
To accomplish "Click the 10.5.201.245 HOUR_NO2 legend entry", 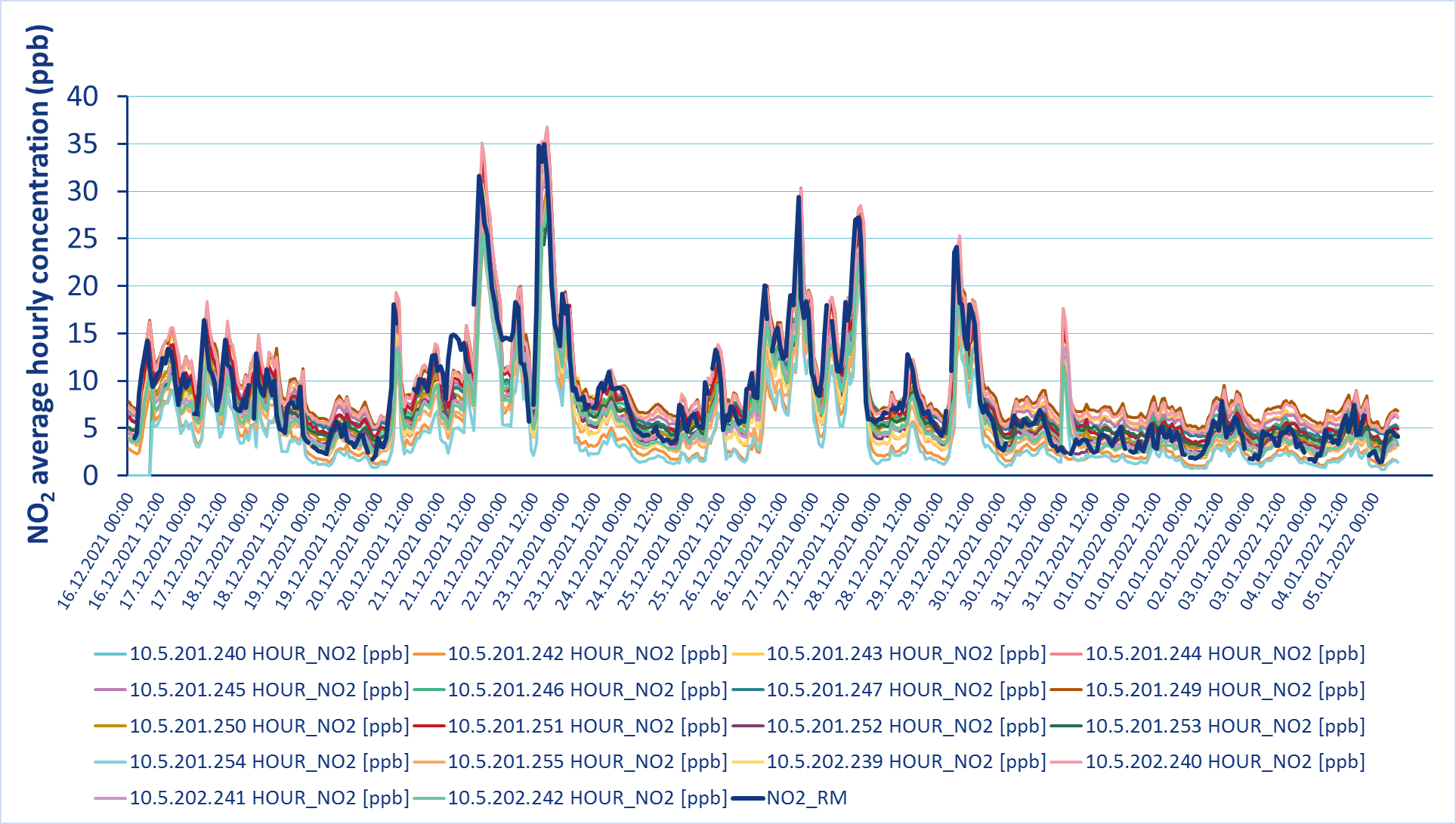I will pos(268,690).
